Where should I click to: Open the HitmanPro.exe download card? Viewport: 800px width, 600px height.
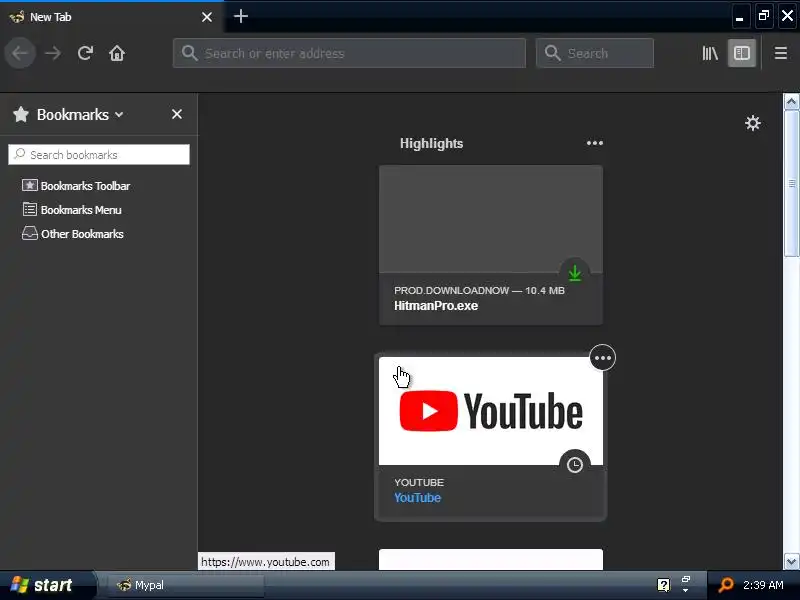coord(491,245)
